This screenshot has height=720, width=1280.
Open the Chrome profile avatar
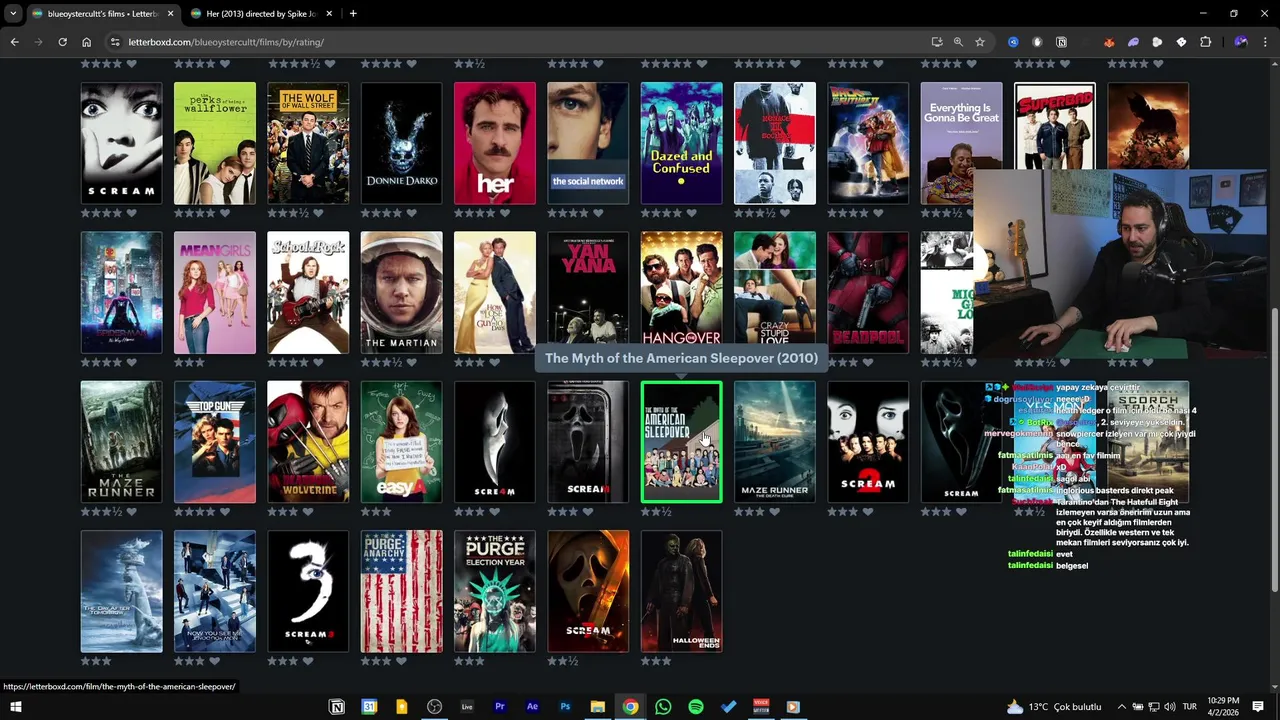(x=1241, y=42)
